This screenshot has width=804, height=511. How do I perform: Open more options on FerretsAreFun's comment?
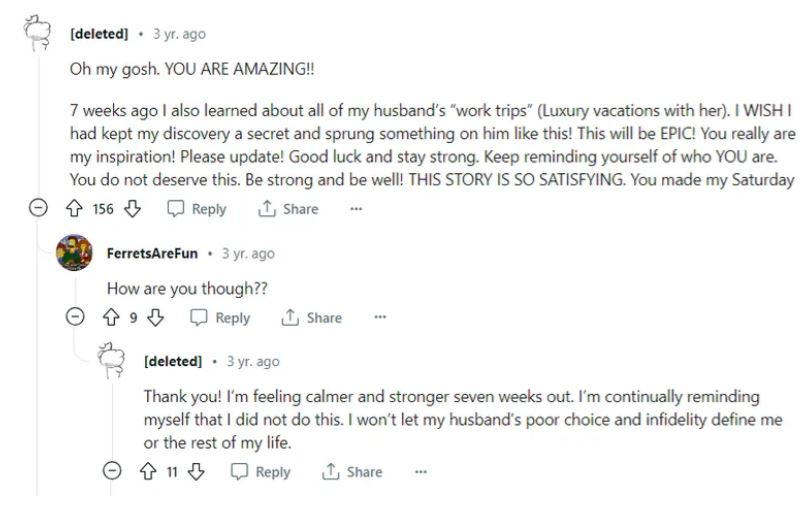tap(379, 318)
